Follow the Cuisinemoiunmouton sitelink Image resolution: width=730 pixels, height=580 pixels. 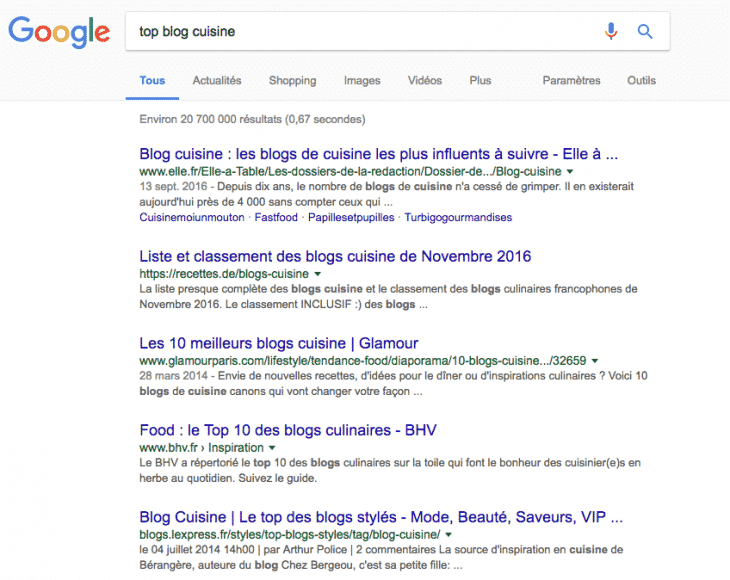191,217
